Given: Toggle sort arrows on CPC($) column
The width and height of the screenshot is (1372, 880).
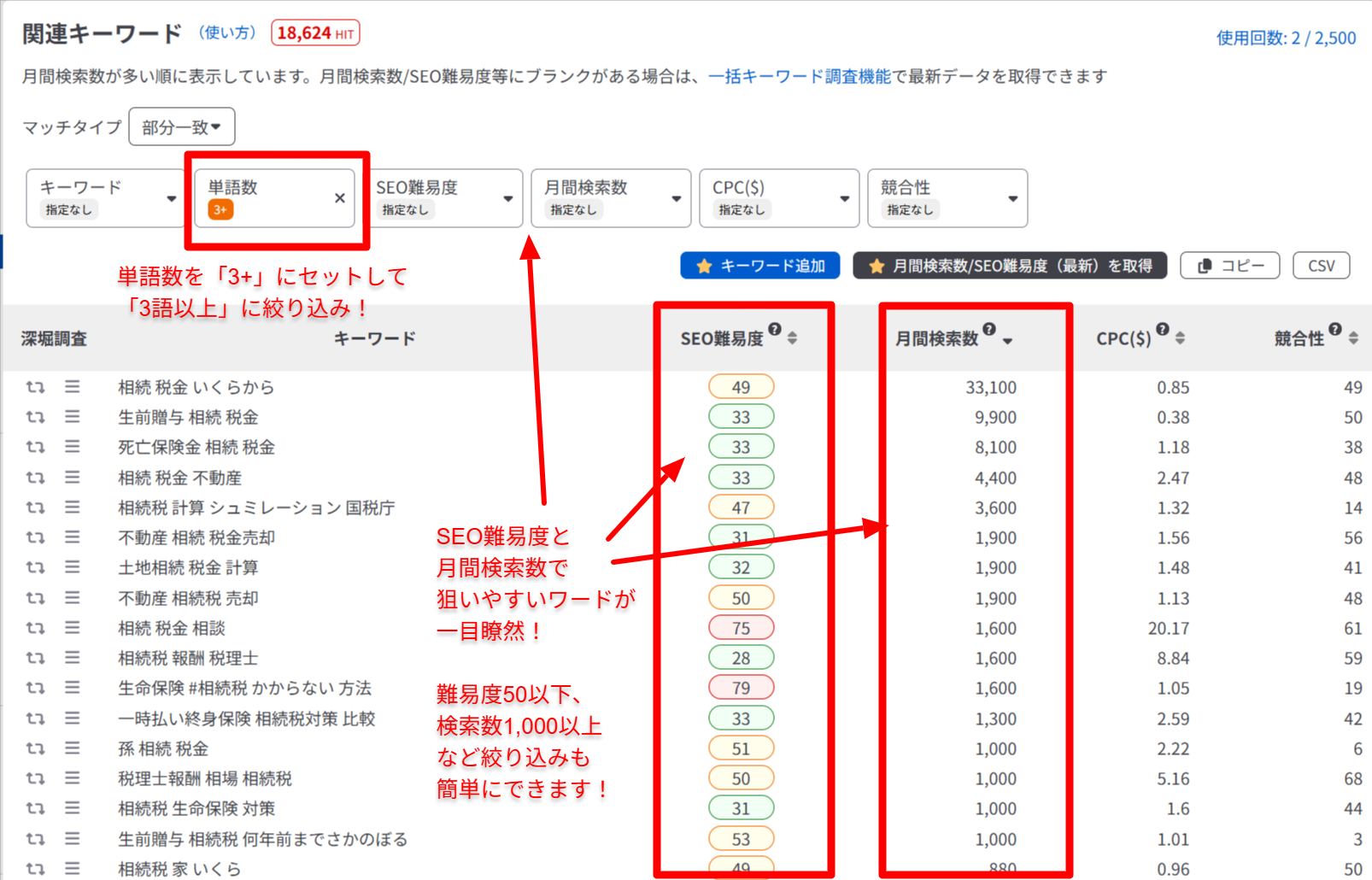Looking at the screenshot, I should pyautogui.click(x=1180, y=338).
